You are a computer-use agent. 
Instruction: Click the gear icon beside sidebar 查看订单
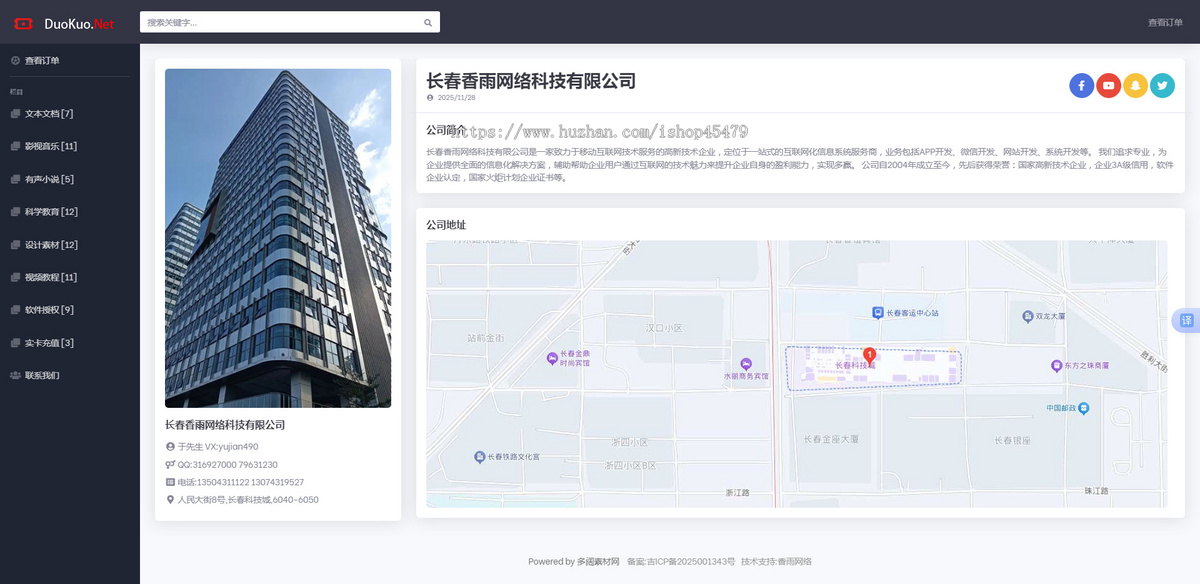click(15, 60)
